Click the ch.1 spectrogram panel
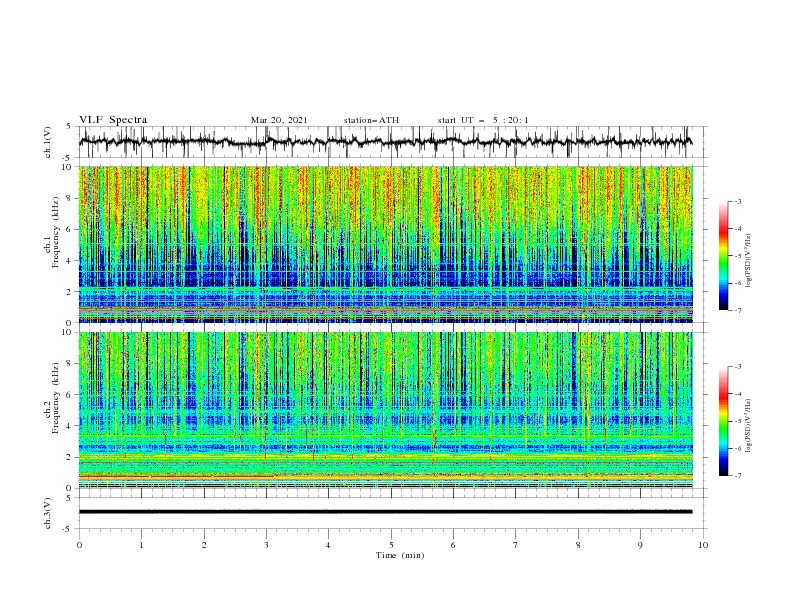Screen dimensions: 792x612 click(x=386, y=244)
